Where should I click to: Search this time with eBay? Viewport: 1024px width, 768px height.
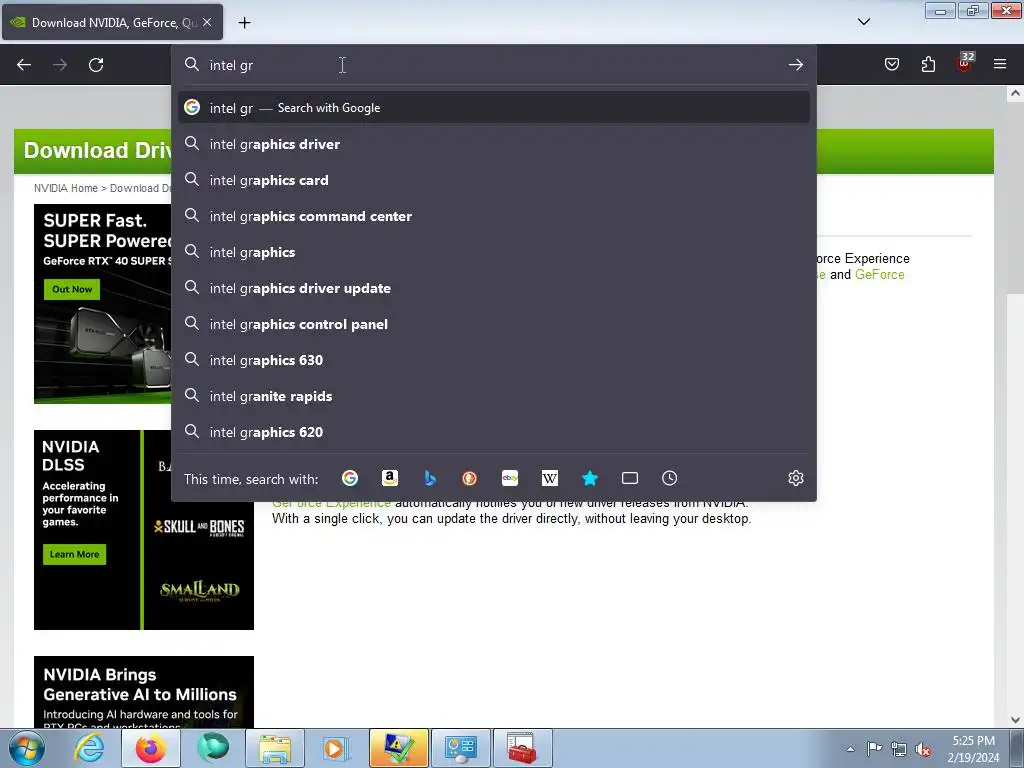click(x=510, y=478)
